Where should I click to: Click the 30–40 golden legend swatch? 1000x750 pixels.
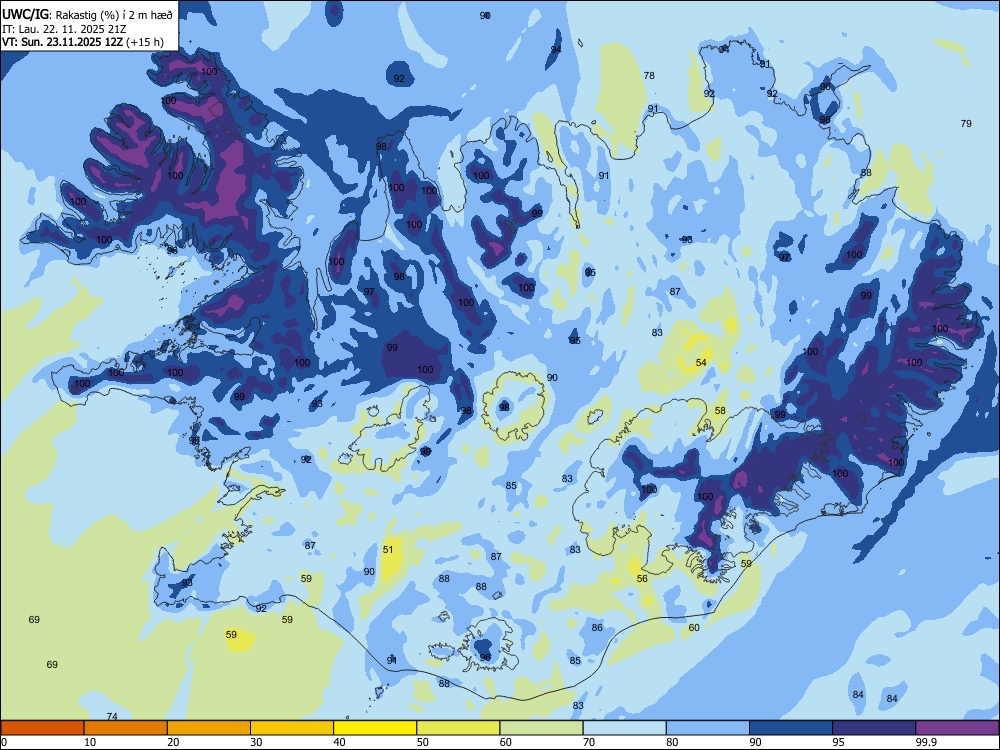[x=292, y=728]
